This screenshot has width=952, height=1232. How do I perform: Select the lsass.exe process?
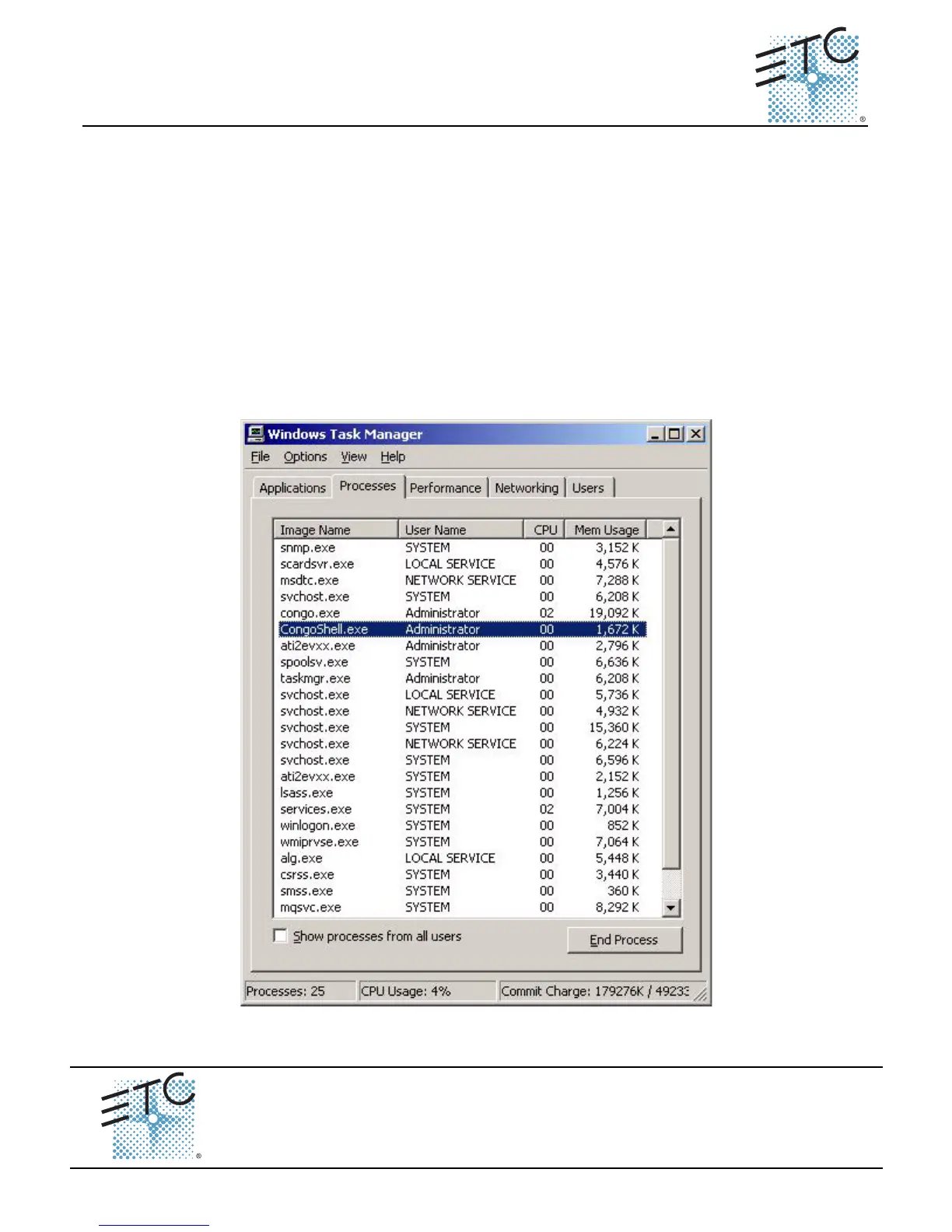pos(460,793)
